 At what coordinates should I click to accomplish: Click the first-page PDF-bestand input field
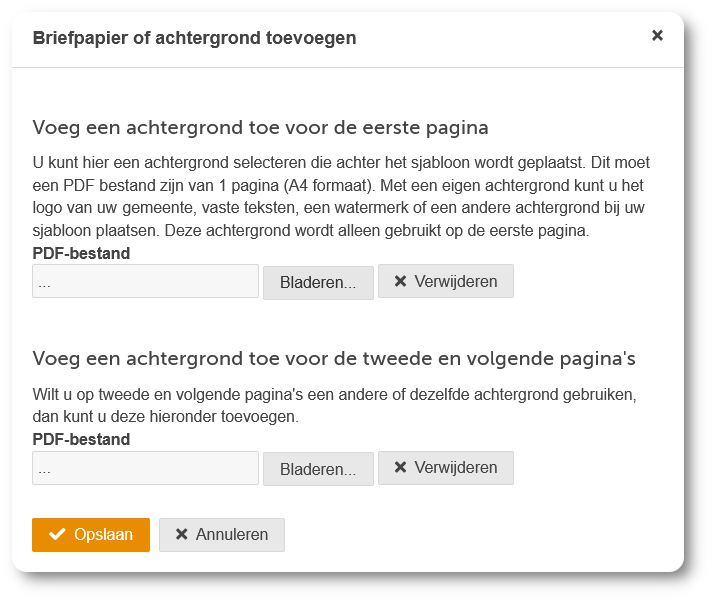click(145, 282)
